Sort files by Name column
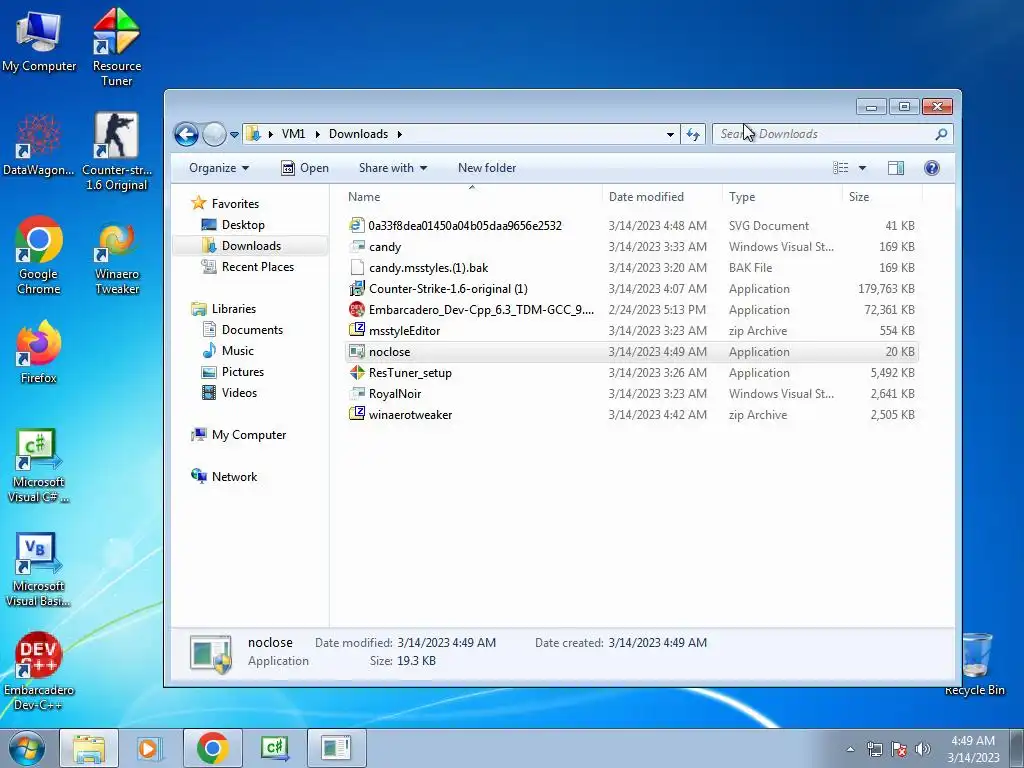Viewport: 1024px width, 768px height. (472, 197)
